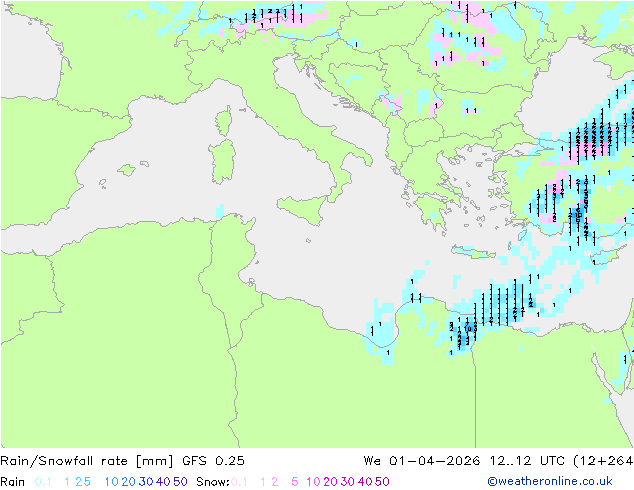Click the 'GFS 0.25' model label
Screen dimensions: 634x490
pos(213,461)
